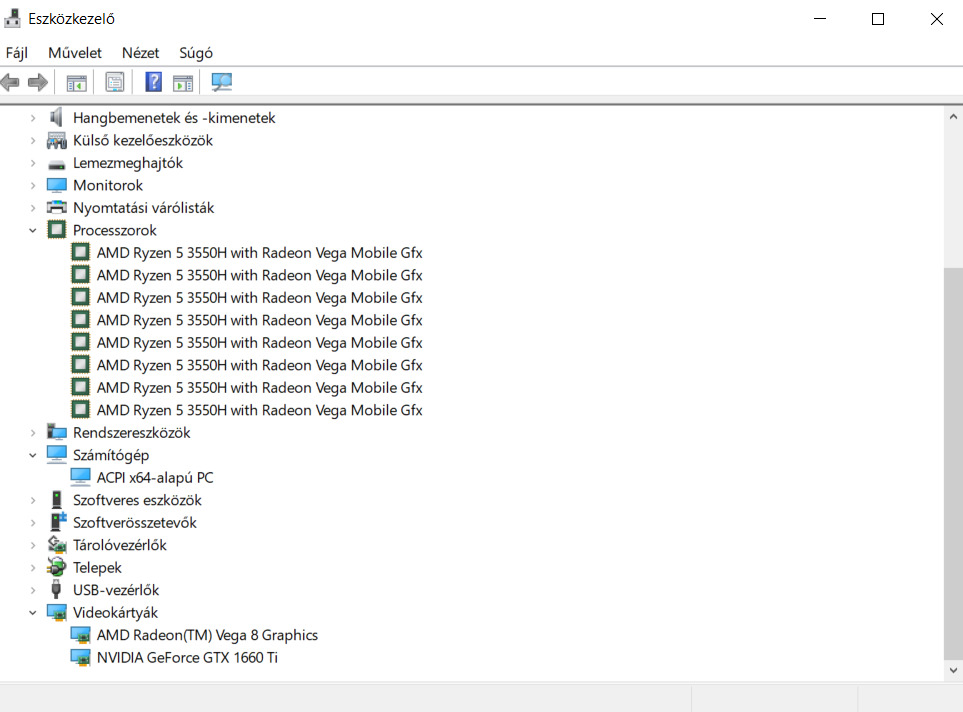Click the monitor icon beside Monitorok
The width and height of the screenshot is (963, 712).
(57, 185)
